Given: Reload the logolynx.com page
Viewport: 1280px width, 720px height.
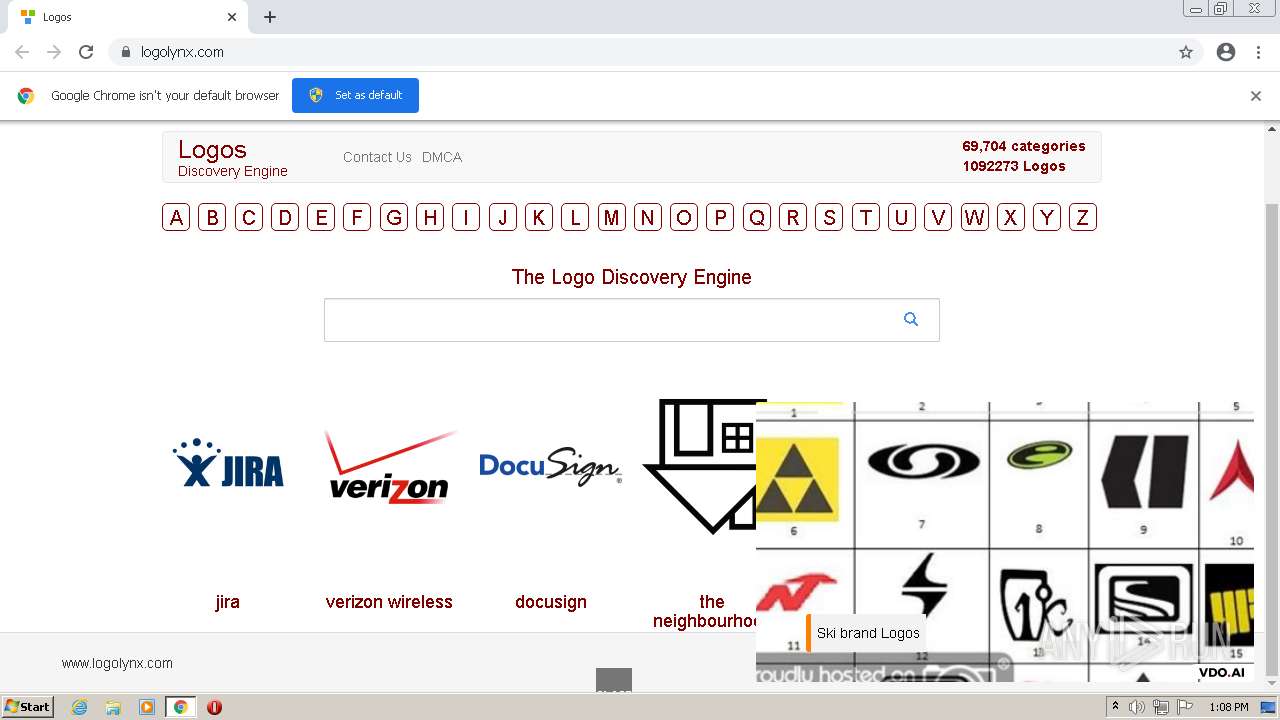Looking at the screenshot, I should (x=86, y=52).
